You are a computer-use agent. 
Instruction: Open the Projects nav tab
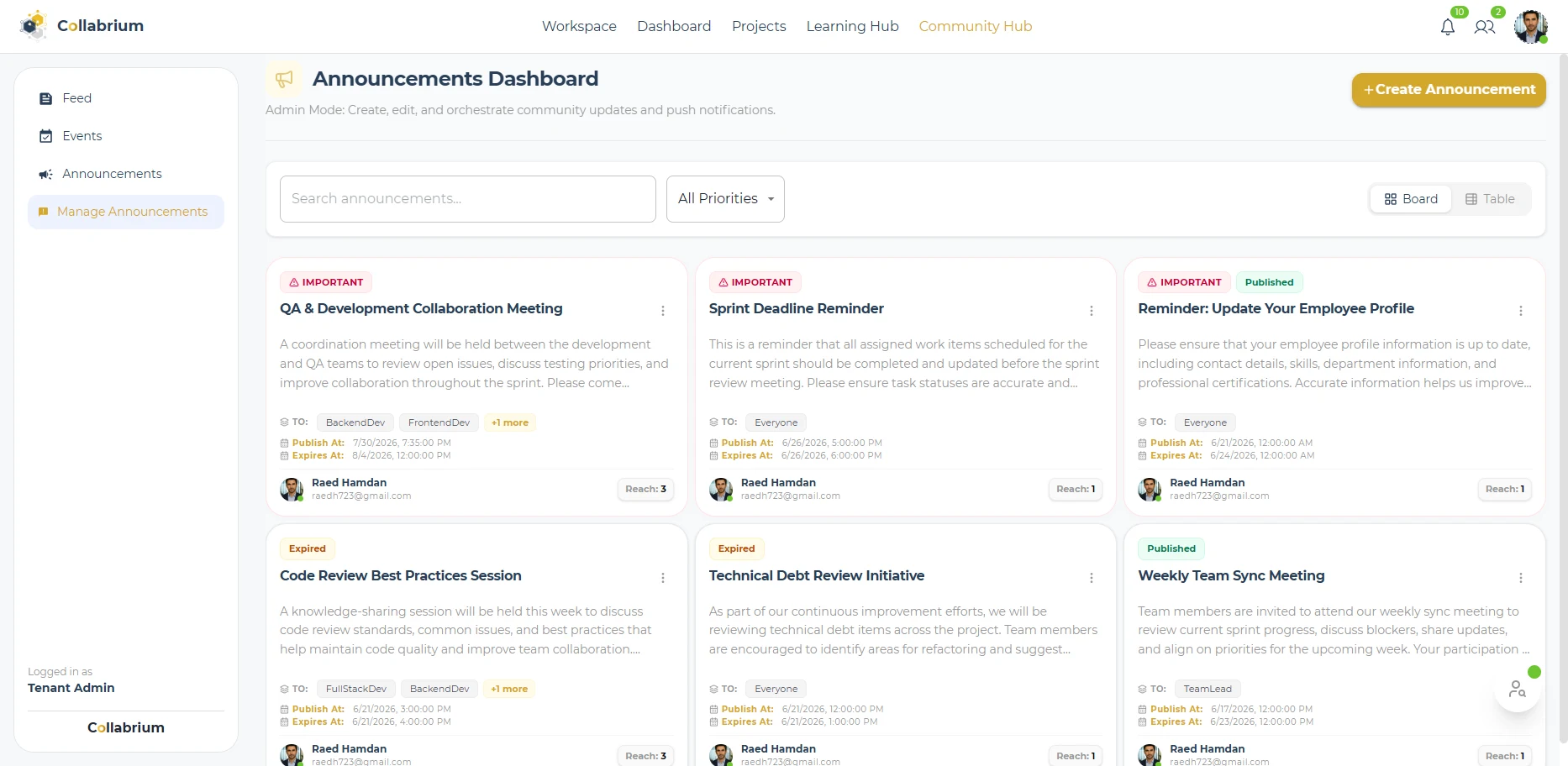point(759,26)
